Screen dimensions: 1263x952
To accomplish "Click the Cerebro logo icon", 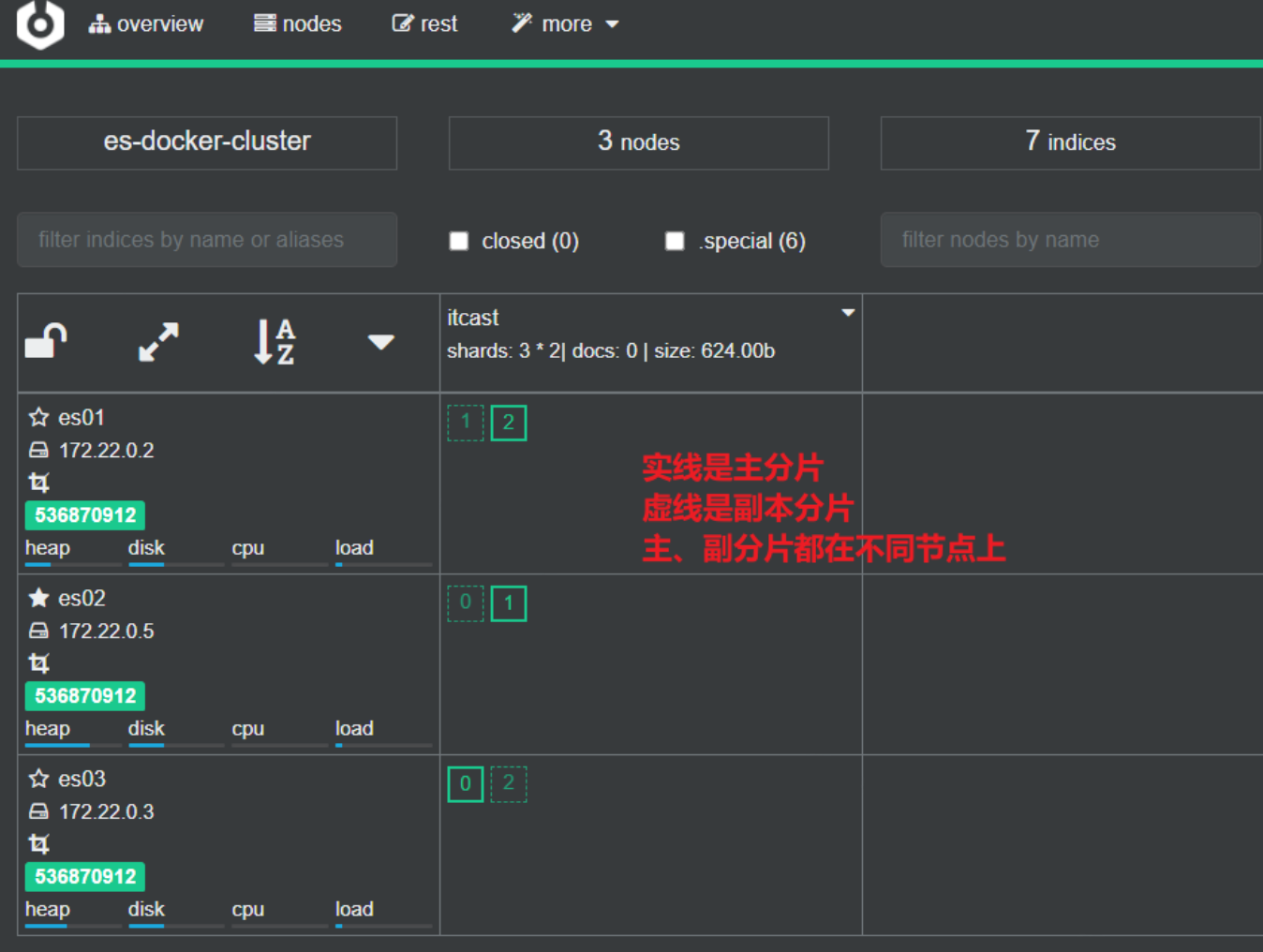I will click(40, 23).
